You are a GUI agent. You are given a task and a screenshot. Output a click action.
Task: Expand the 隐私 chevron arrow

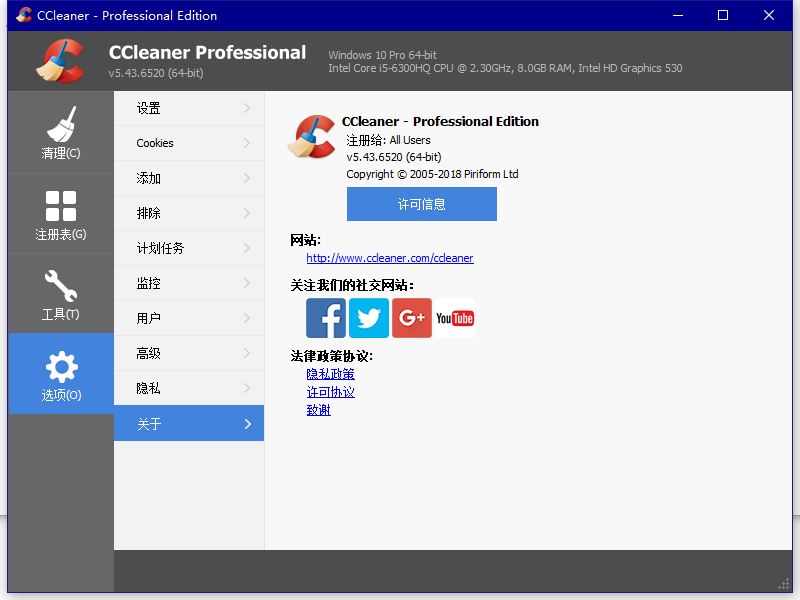click(247, 388)
